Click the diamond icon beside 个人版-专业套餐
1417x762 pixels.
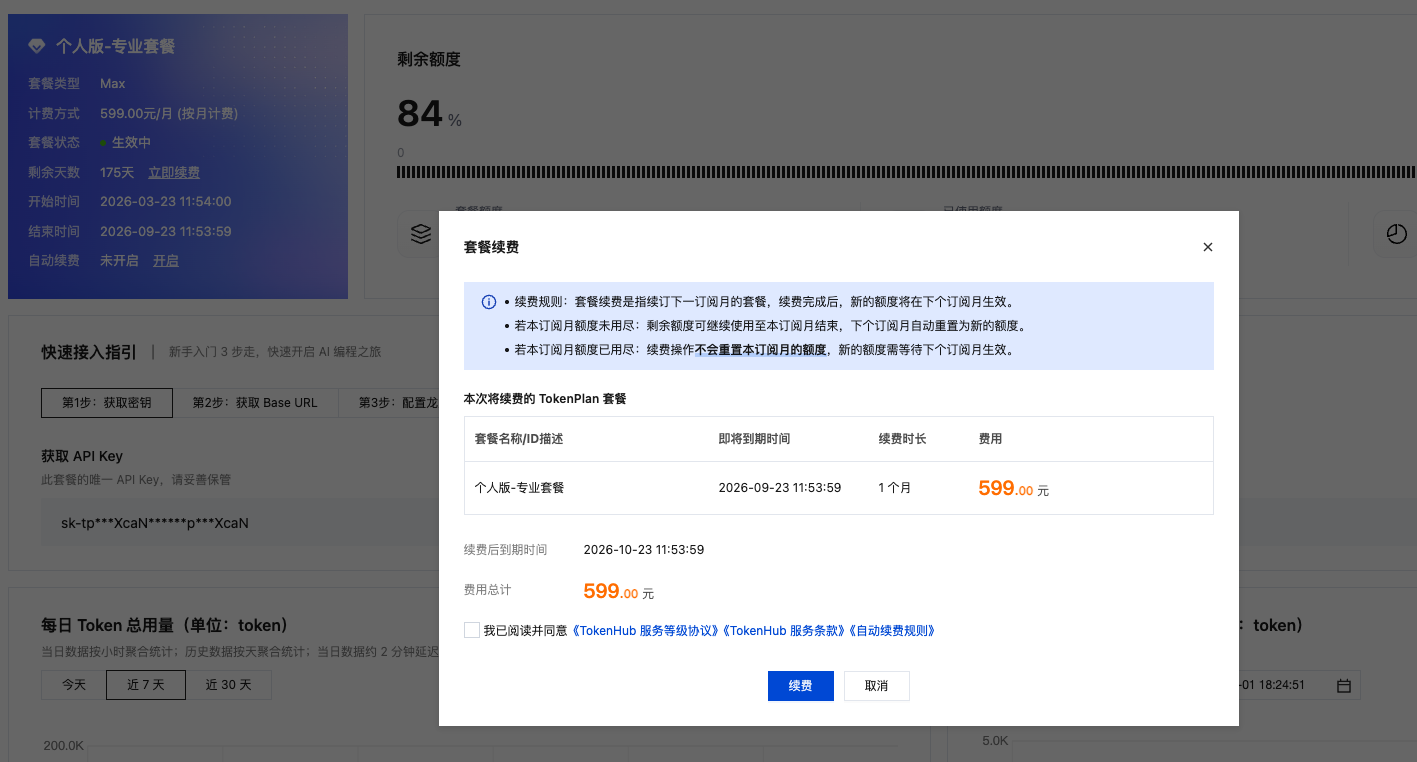pyautogui.click(x=37, y=47)
